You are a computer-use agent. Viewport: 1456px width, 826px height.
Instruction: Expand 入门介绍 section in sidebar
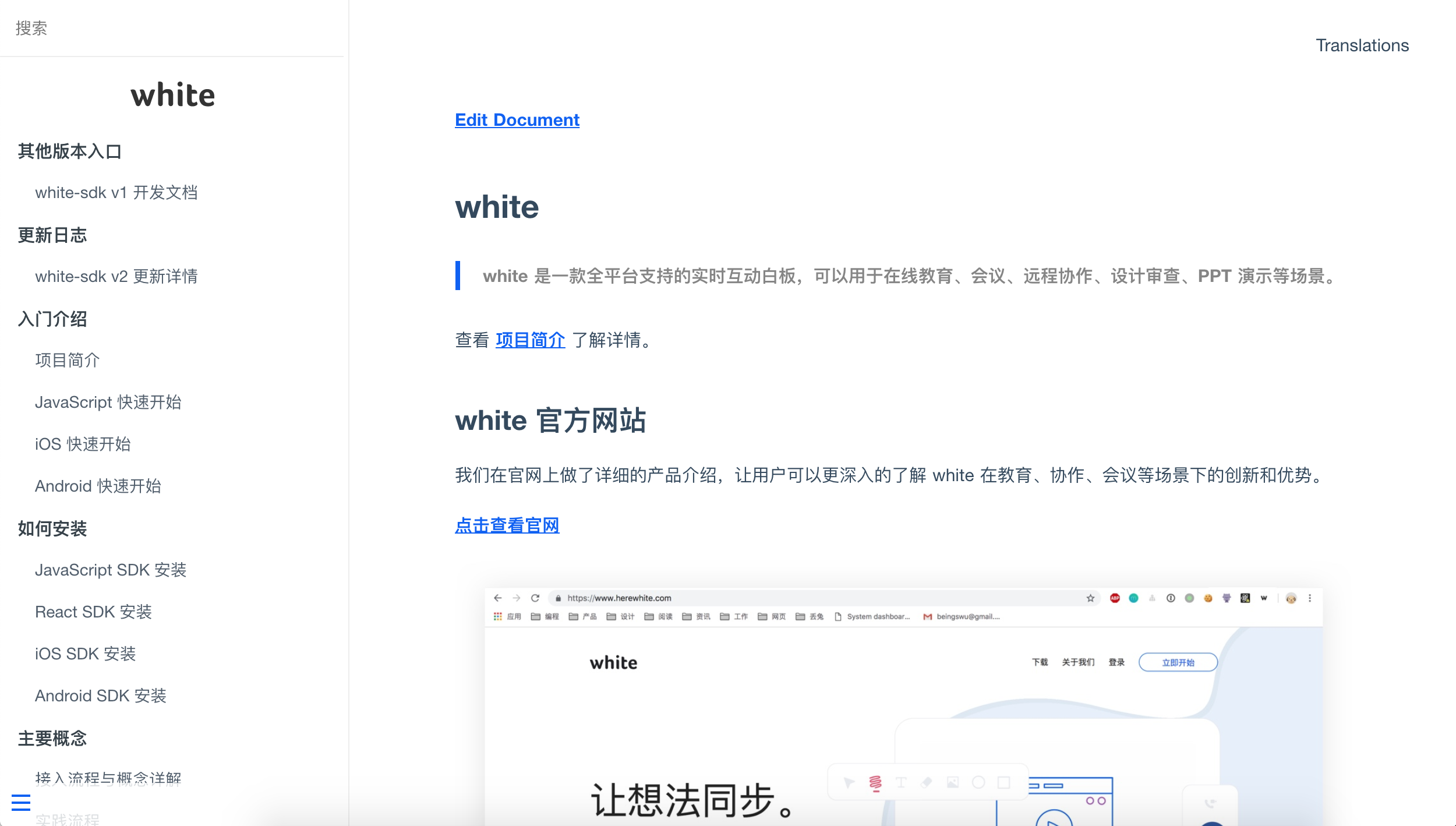(x=53, y=318)
